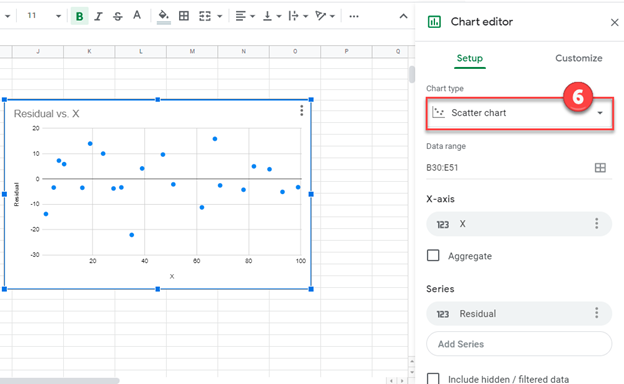Expand merge cells options arrow
Viewport: 624px width, 384px height.
click(x=220, y=16)
